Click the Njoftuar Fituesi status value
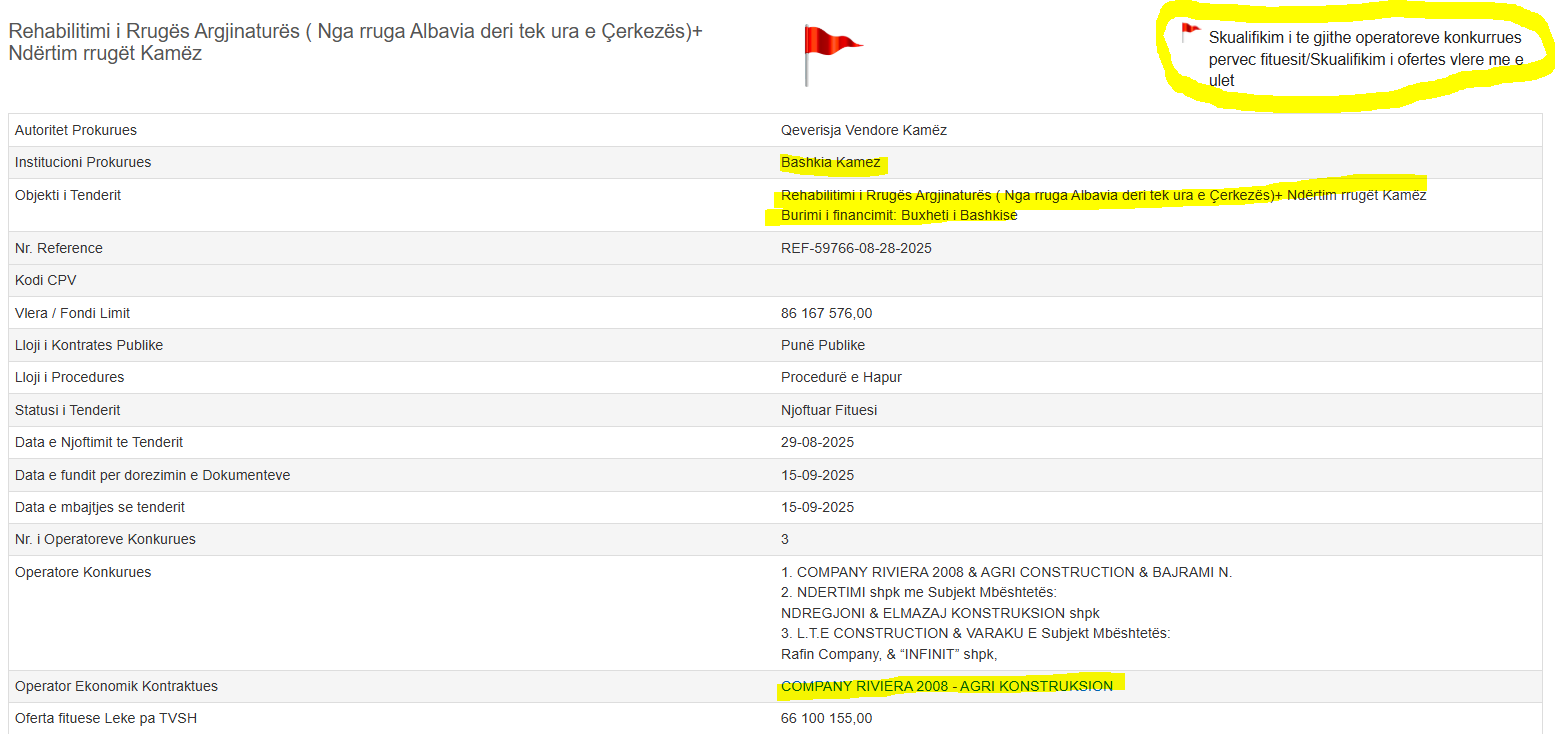Image resolution: width=1555 pixels, height=734 pixels. pyautogui.click(x=829, y=411)
